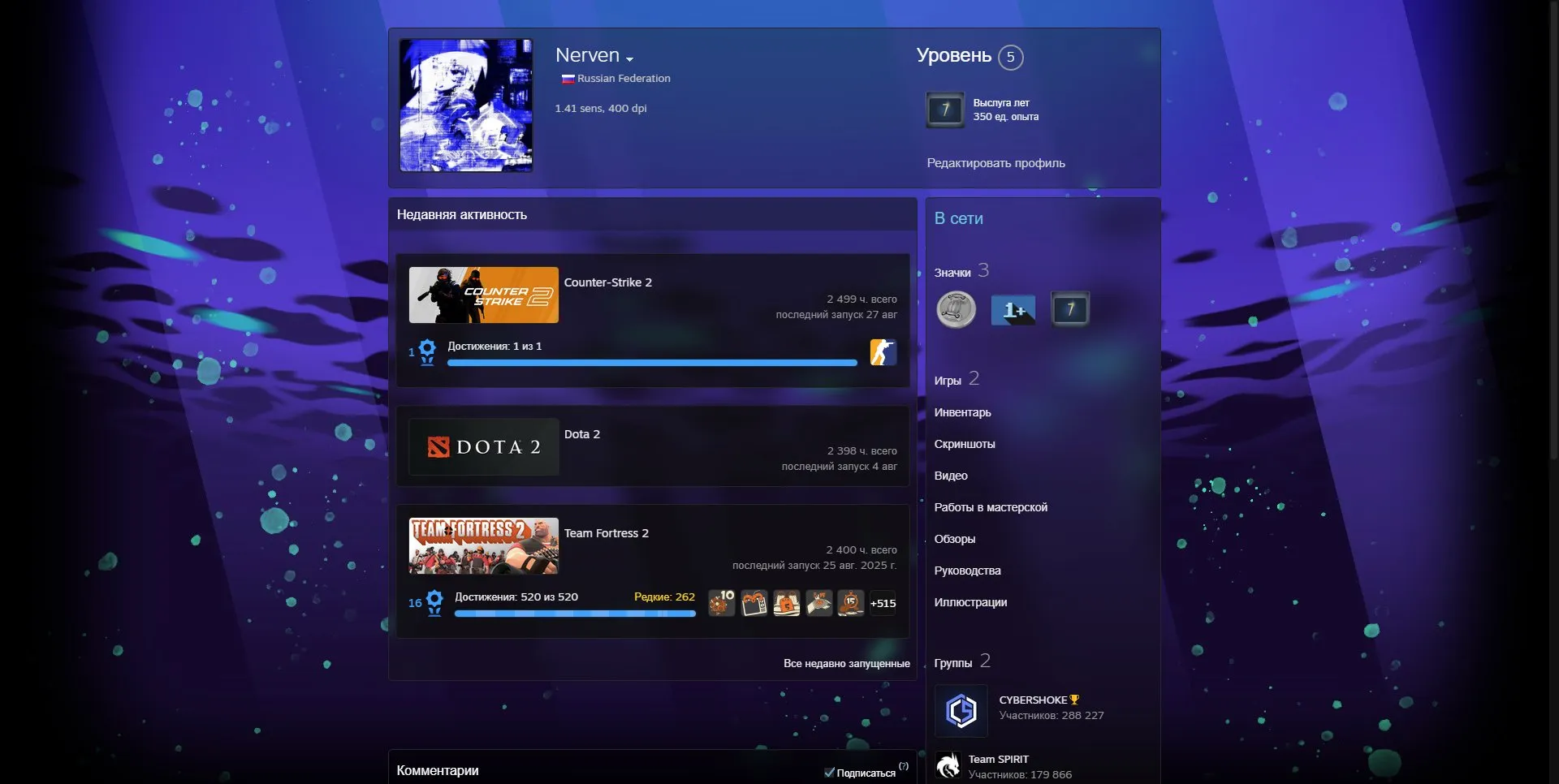Open the Dota 2 game banner

point(484,446)
